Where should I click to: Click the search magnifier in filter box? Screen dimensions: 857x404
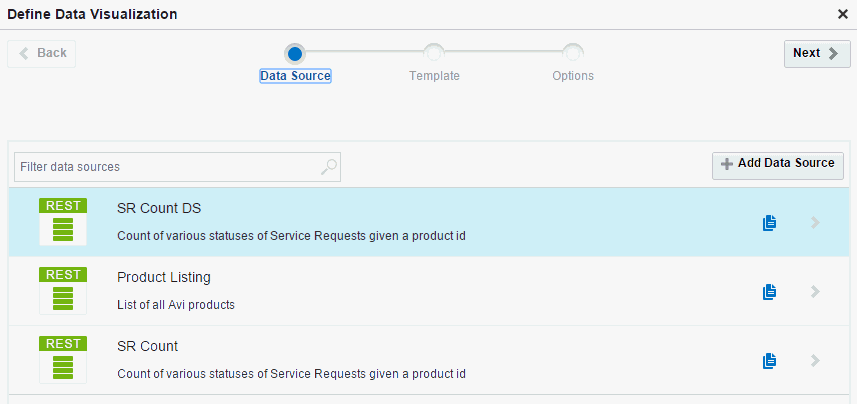pos(328,167)
